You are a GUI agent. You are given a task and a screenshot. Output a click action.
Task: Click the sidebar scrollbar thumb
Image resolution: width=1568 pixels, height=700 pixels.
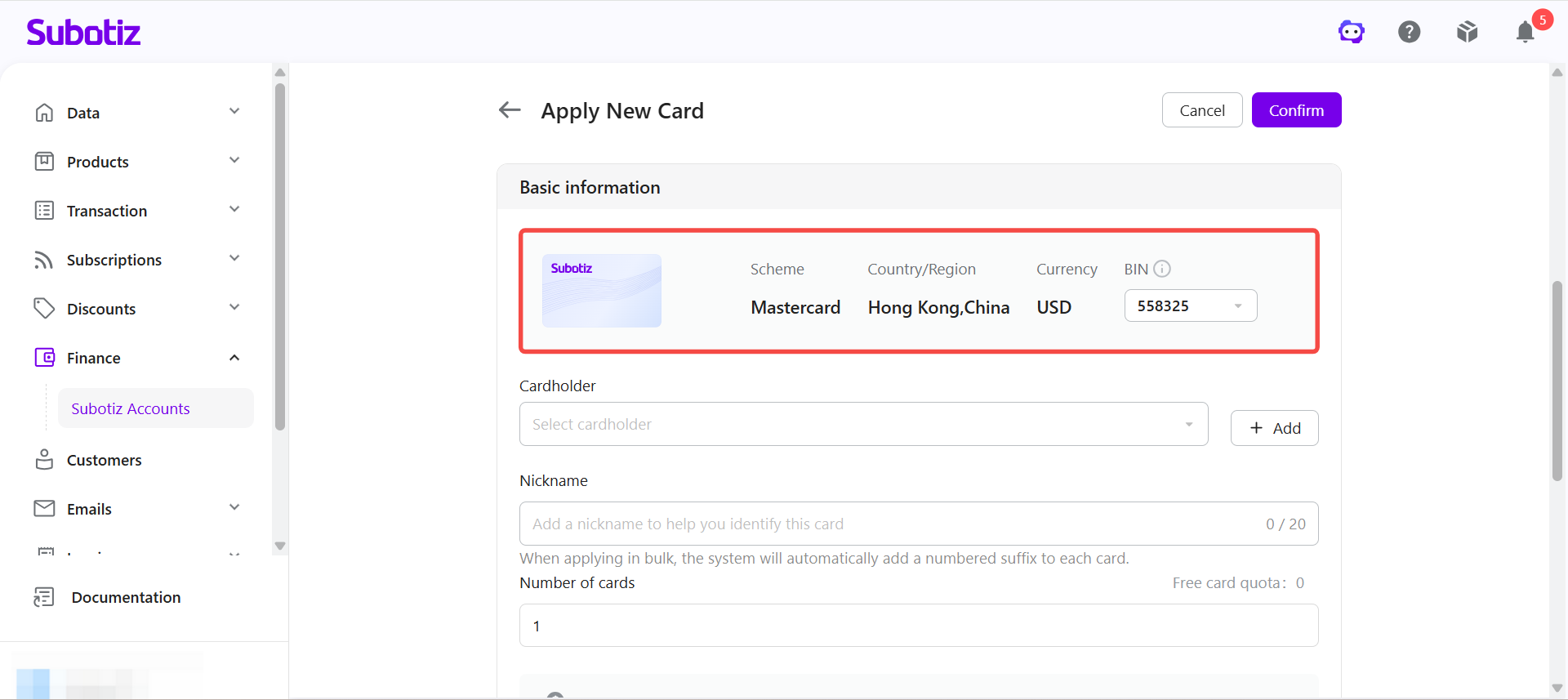pyautogui.click(x=280, y=256)
